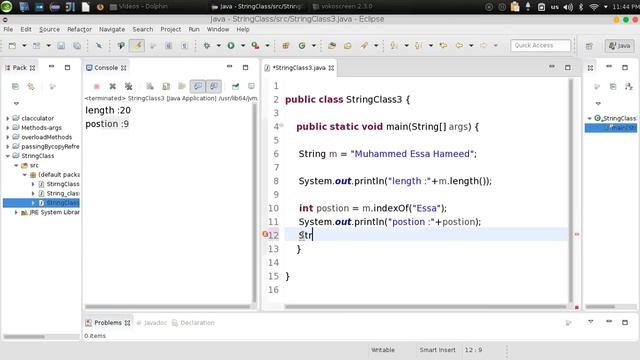The width and height of the screenshot is (640, 360).
Task: Click the New Java Package toolbar icon
Action: [286, 46]
